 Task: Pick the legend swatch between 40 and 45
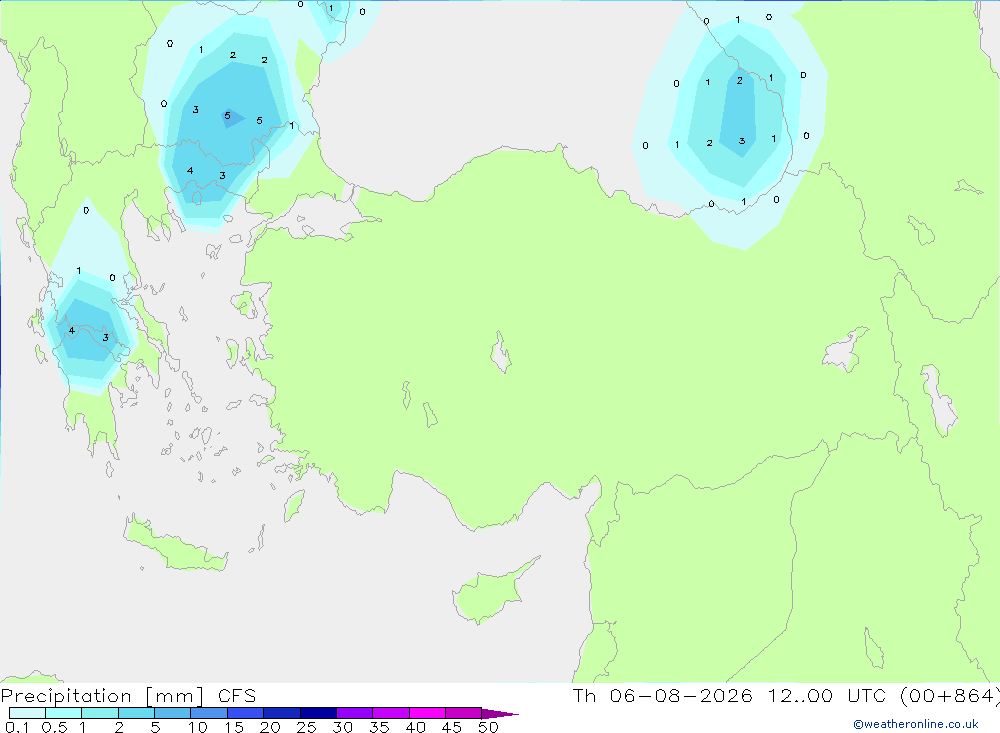tap(427, 713)
